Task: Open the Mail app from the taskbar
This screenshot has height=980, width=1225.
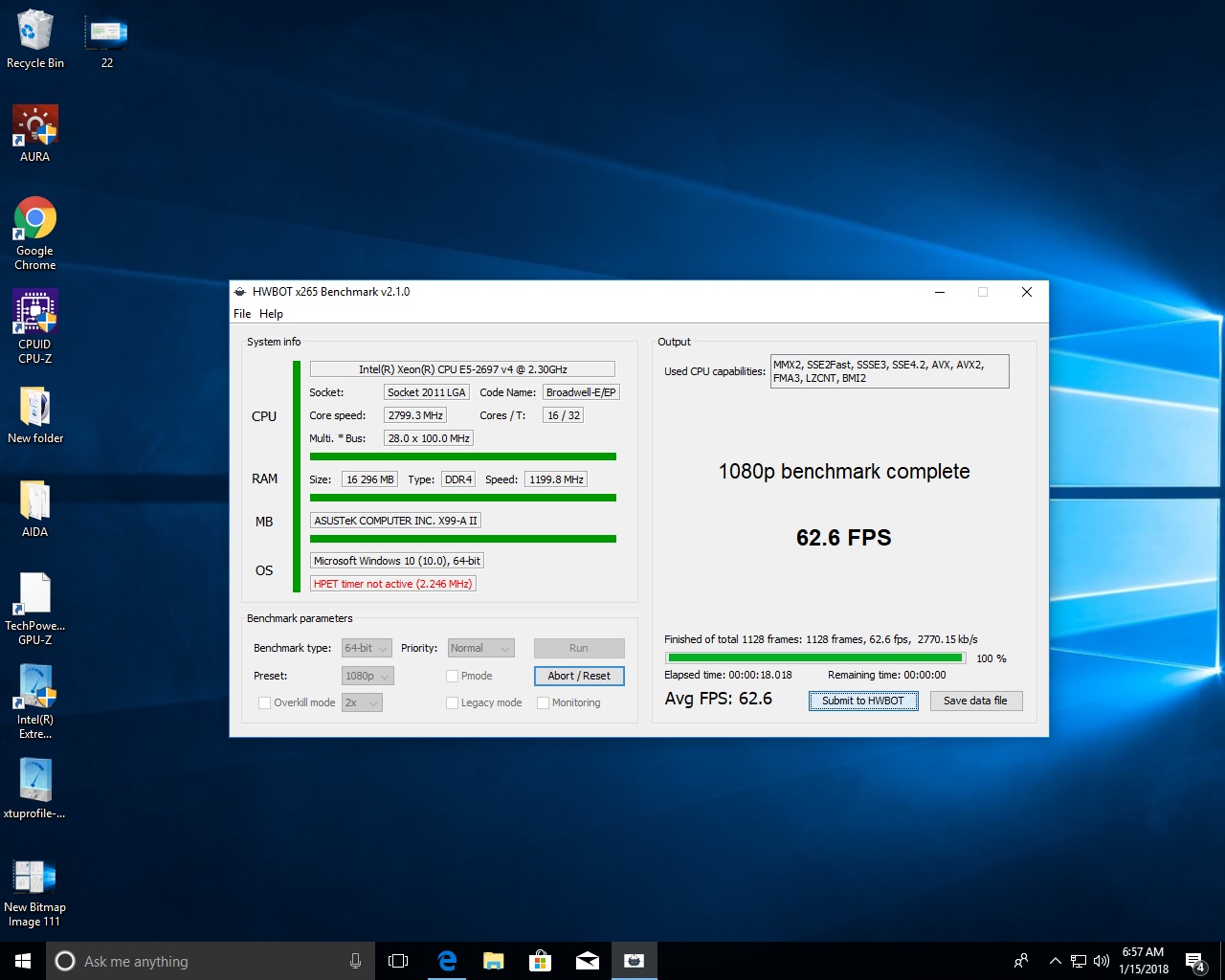Action: (x=588, y=961)
